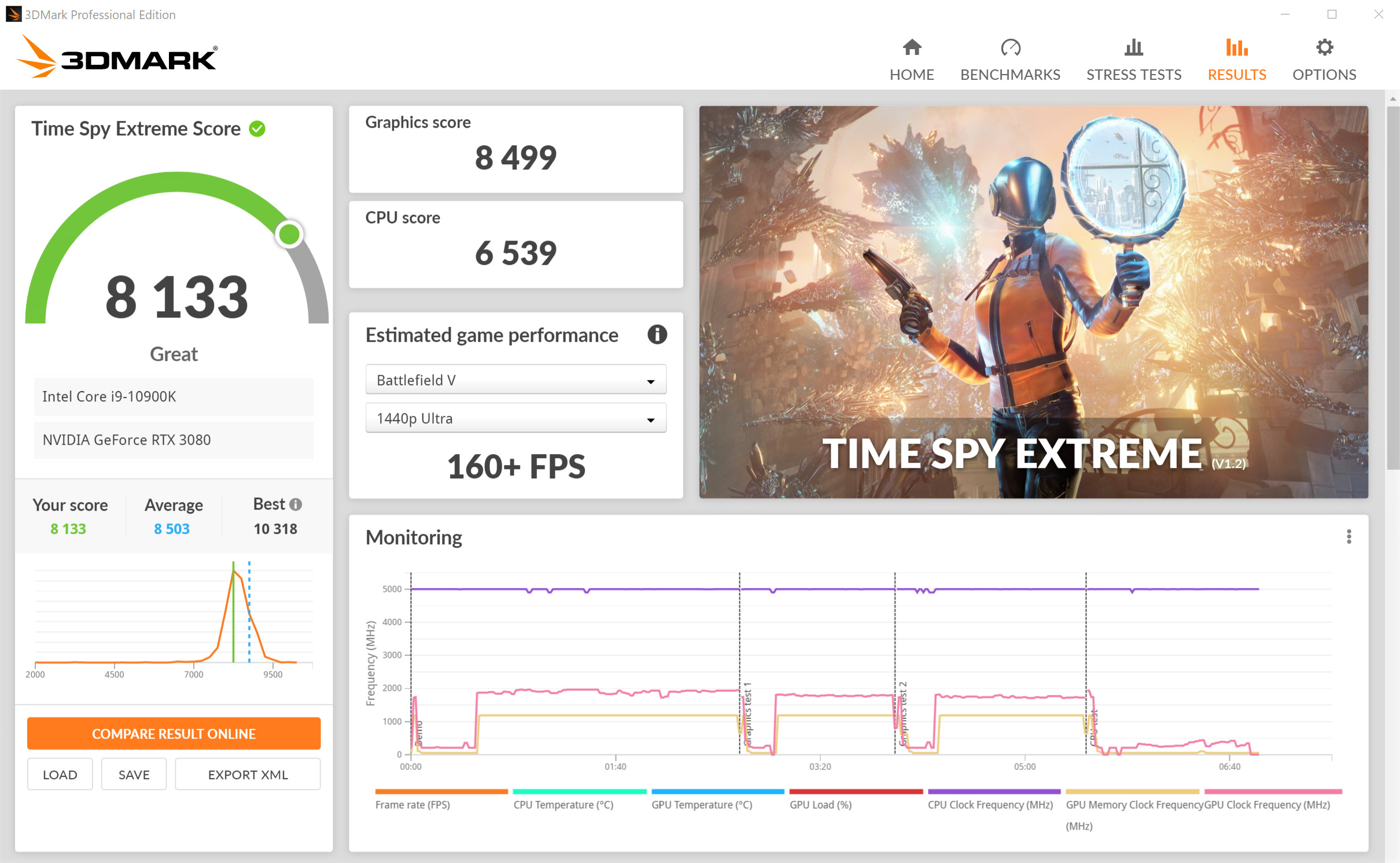Screen dimensions: 1400x863
Task: Expand the Battlefield V game dropdown
Action: (515, 380)
